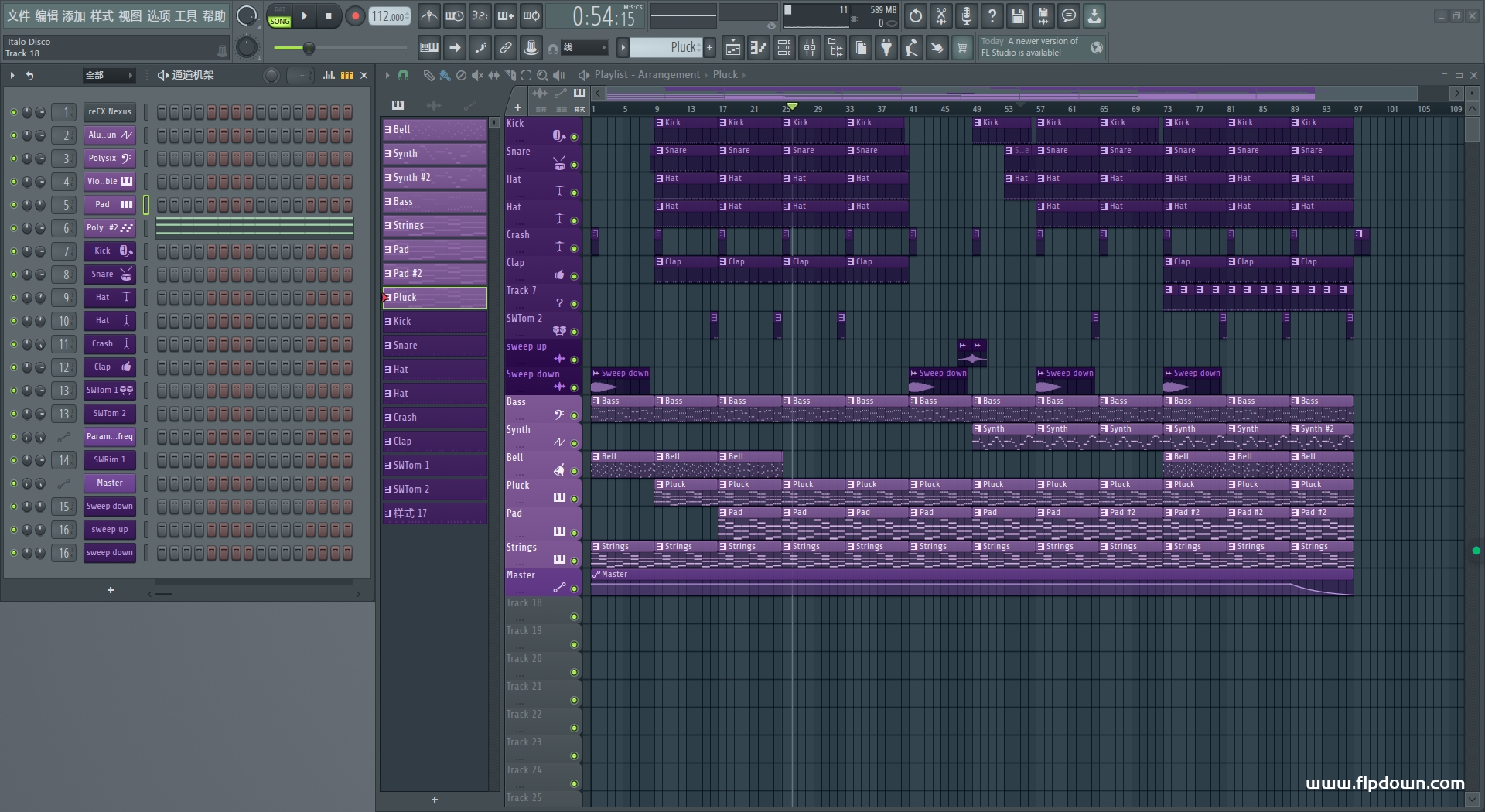Open the shopping cart content library
This screenshot has height=812, width=1485.
(x=962, y=48)
